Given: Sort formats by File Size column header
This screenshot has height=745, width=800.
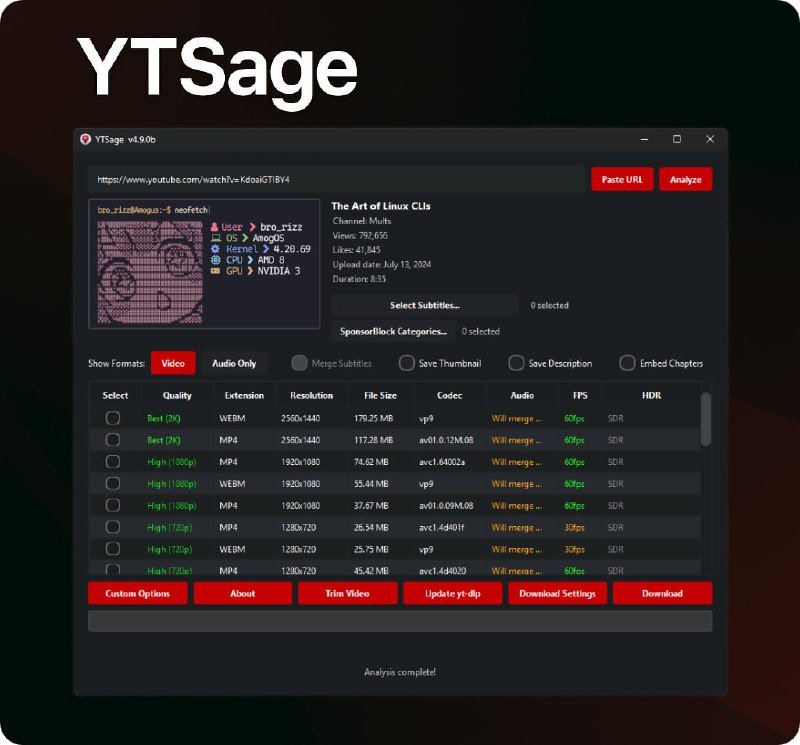Looking at the screenshot, I should click(380, 395).
